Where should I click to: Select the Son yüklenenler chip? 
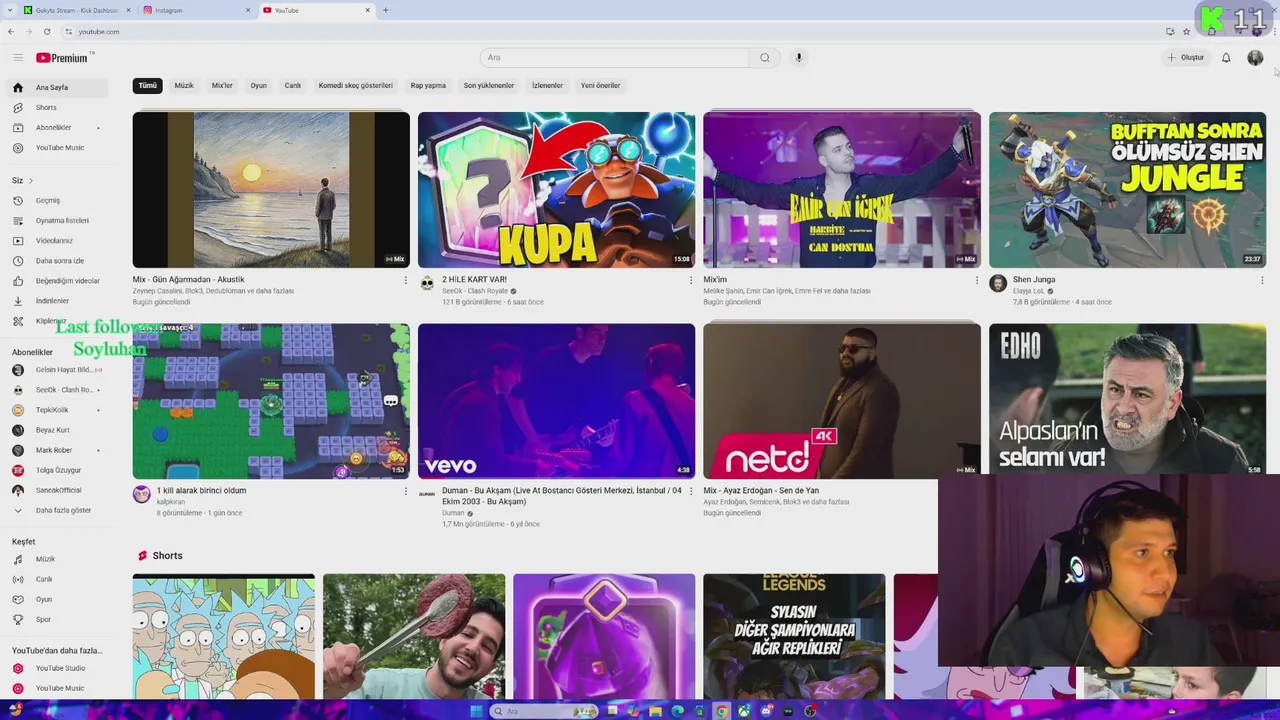[488, 86]
